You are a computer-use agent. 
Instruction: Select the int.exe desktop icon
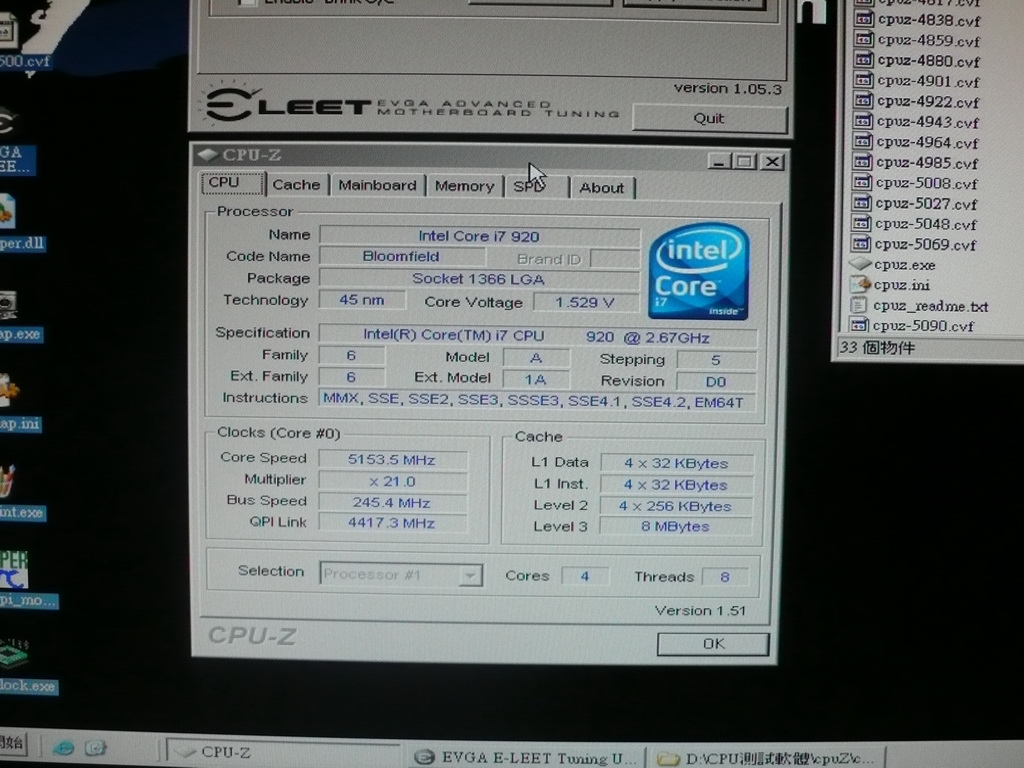click(8, 482)
